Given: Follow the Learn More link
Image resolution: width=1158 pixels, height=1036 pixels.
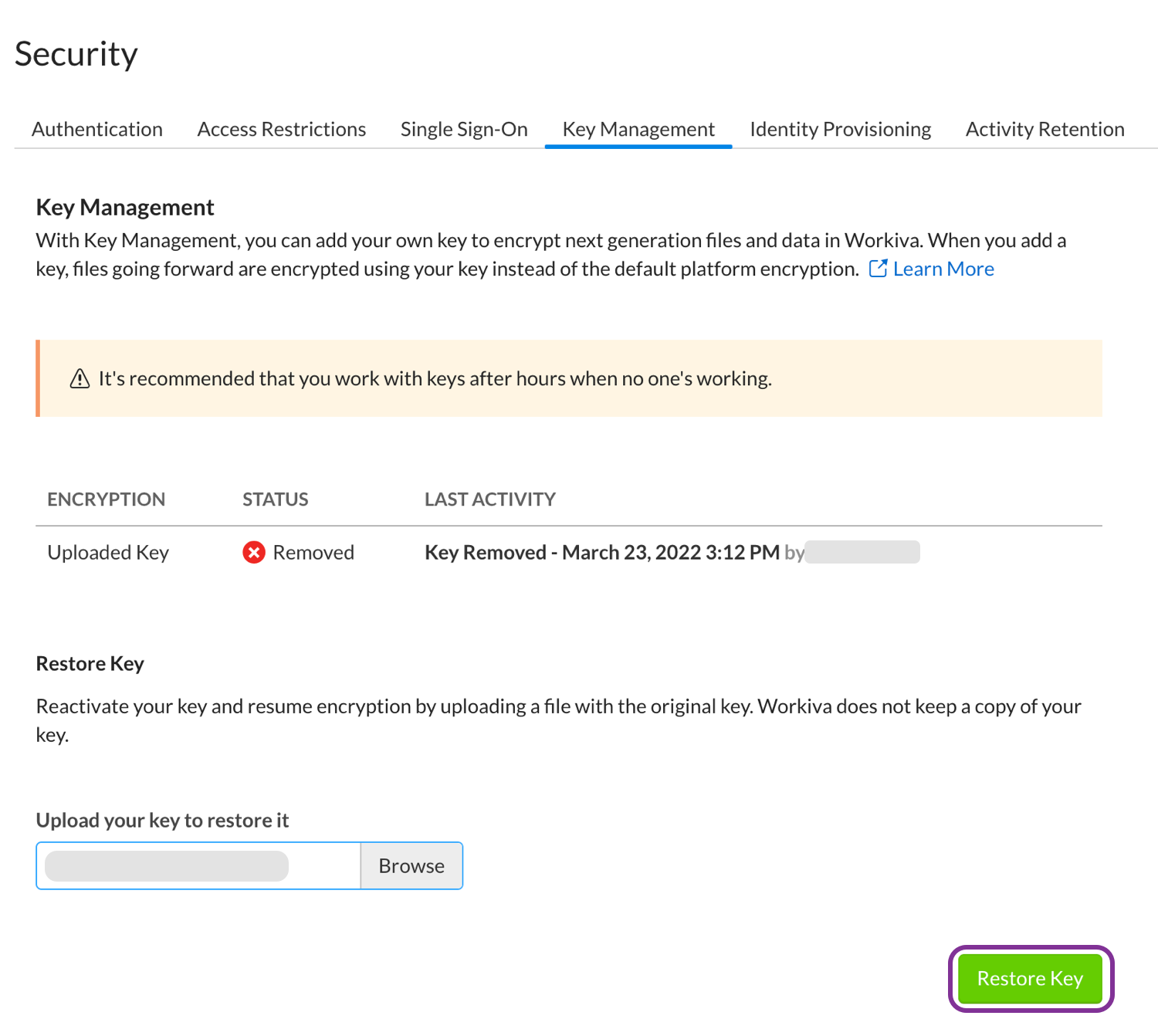Looking at the screenshot, I should click(x=943, y=269).
